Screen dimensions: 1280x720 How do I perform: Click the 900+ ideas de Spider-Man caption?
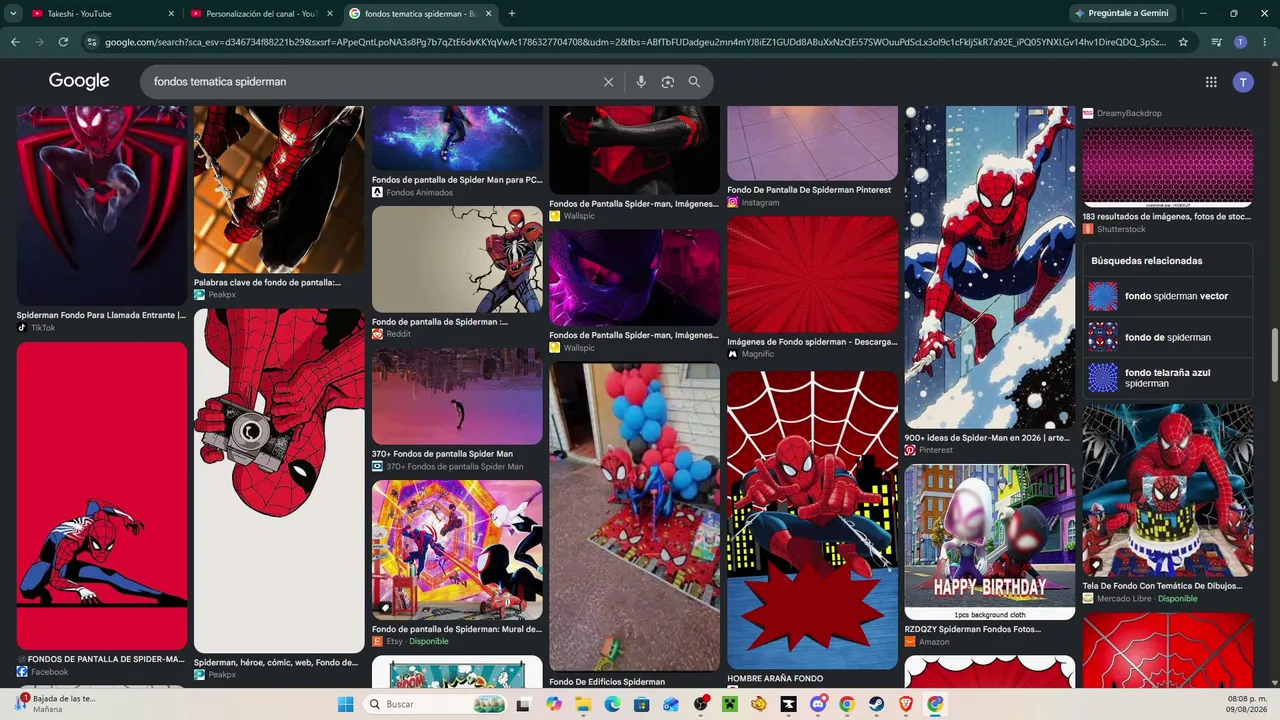(x=985, y=438)
